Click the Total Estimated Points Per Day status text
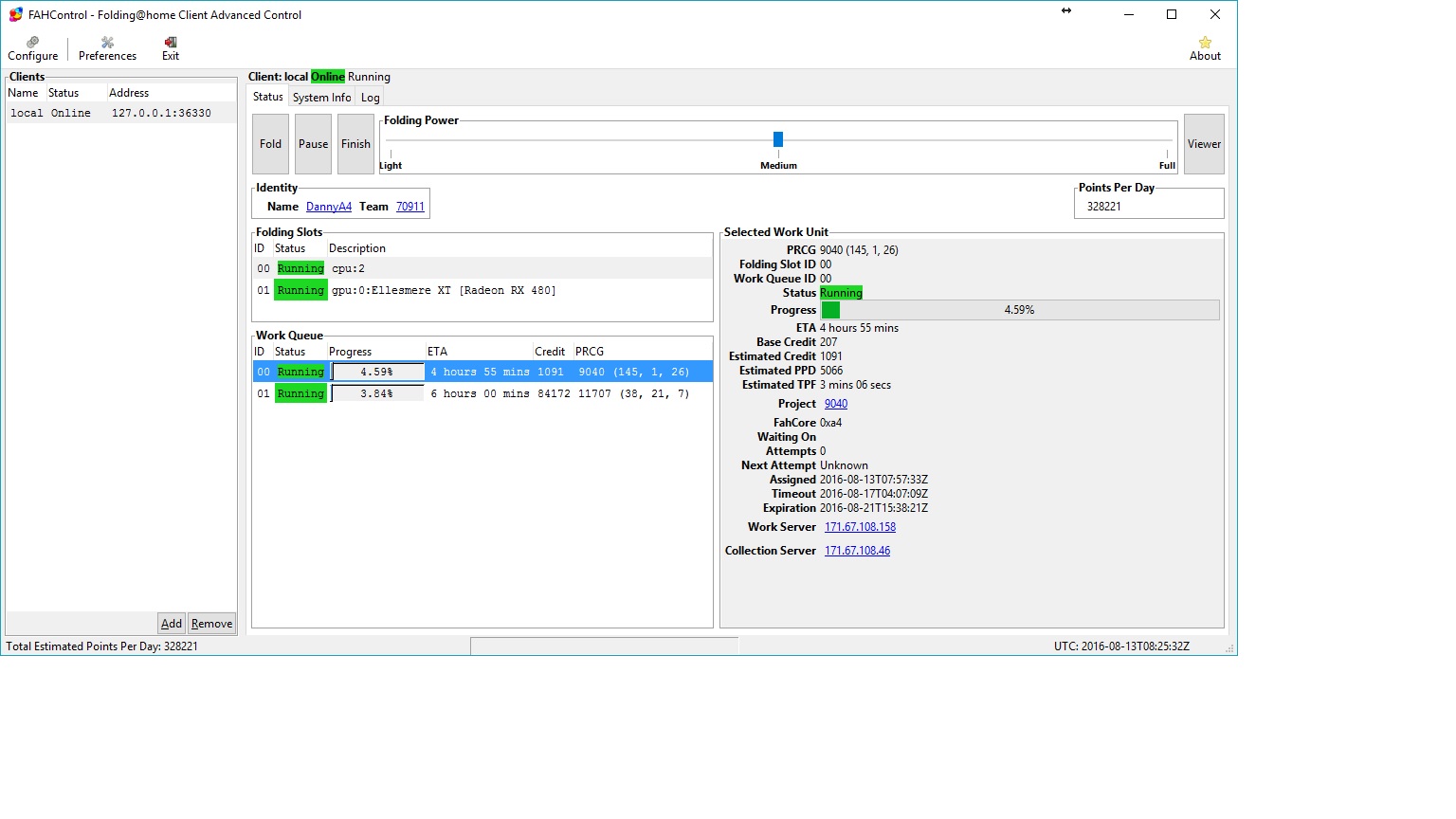Viewport: 1456px width, 819px height. tap(102, 646)
